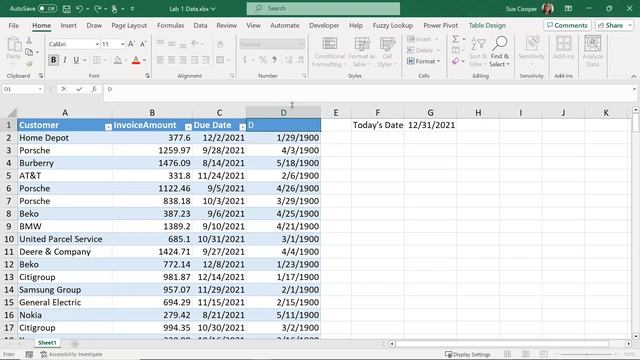Click the Touch/Mouse mode icon
Viewport: 640px width, 360px height.
pos(115,9)
